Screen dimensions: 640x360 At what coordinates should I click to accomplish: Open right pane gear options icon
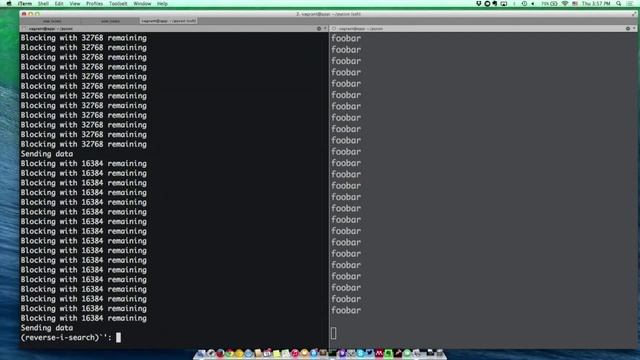point(628,29)
